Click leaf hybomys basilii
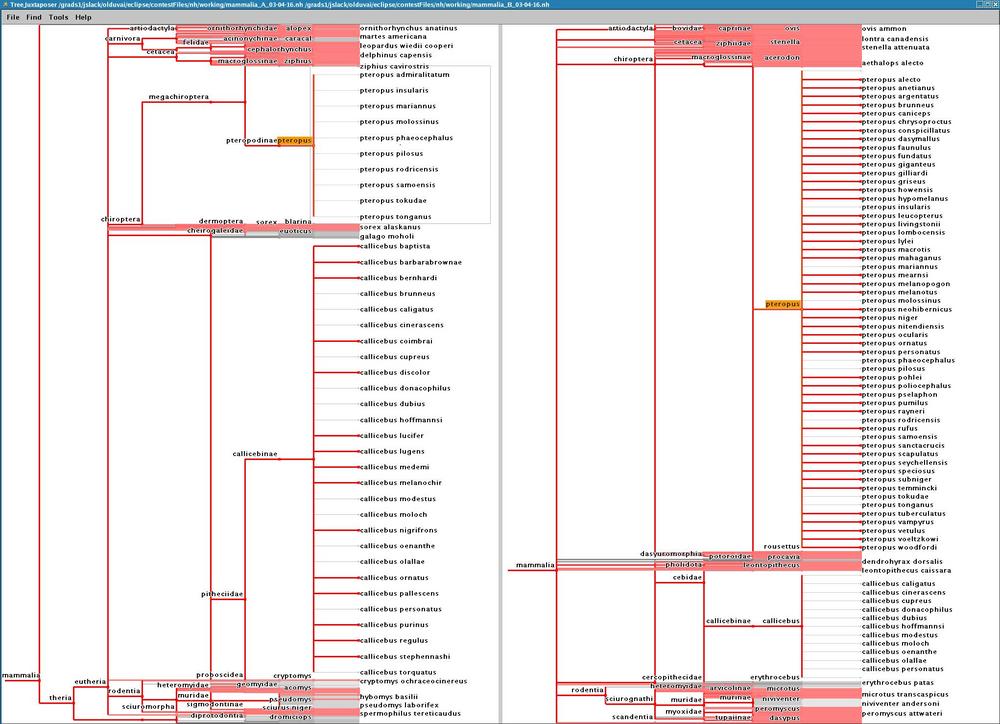Screen dimensions: 1000x724 click(389, 697)
